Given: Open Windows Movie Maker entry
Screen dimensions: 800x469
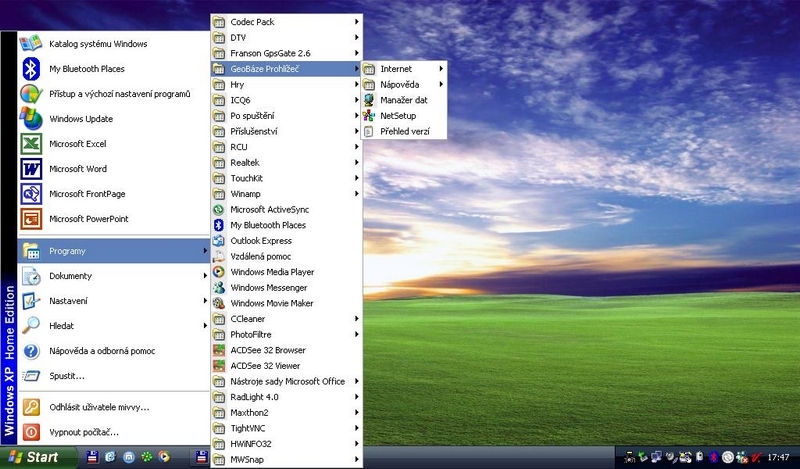Looking at the screenshot, I should (x=271, y=303).
